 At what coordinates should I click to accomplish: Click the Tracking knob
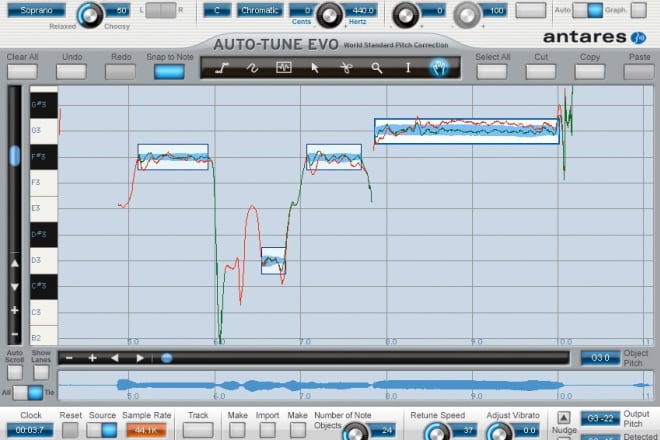(x=89, y=15)
